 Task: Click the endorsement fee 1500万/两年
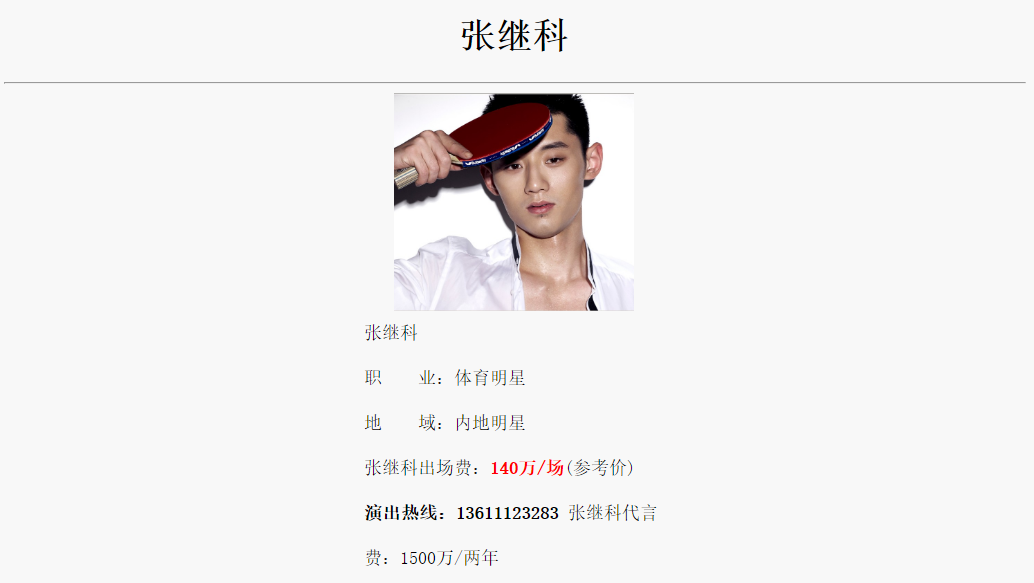click(x=449, y=558)
